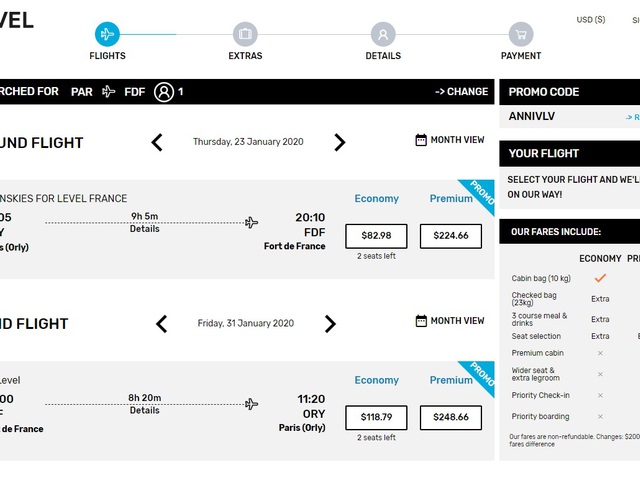Go to next day after 31 January
Viewport: 640px width, 480px height.
[330, 324]
